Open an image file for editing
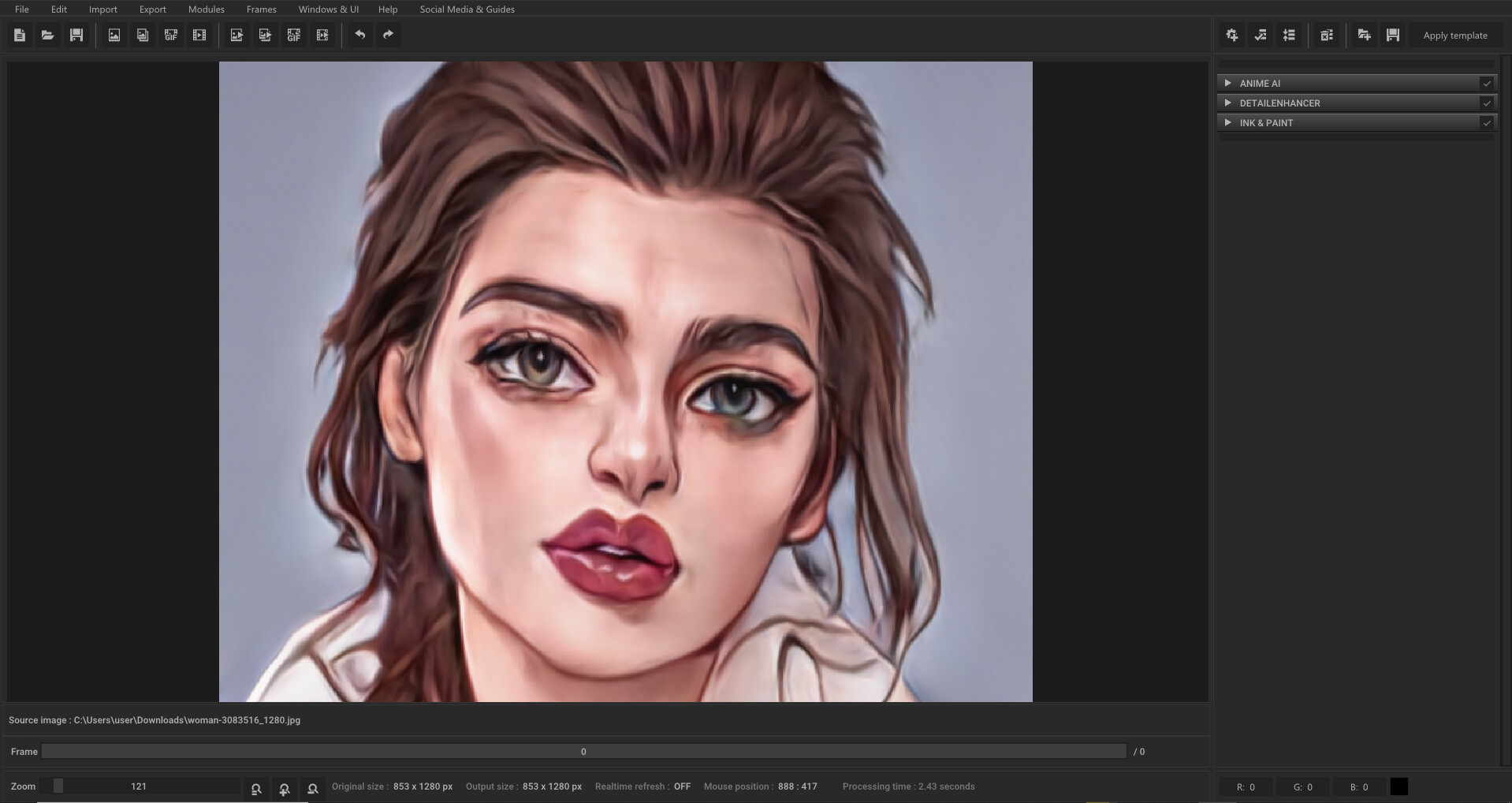 pyautogui.click(x=47, y=35)
